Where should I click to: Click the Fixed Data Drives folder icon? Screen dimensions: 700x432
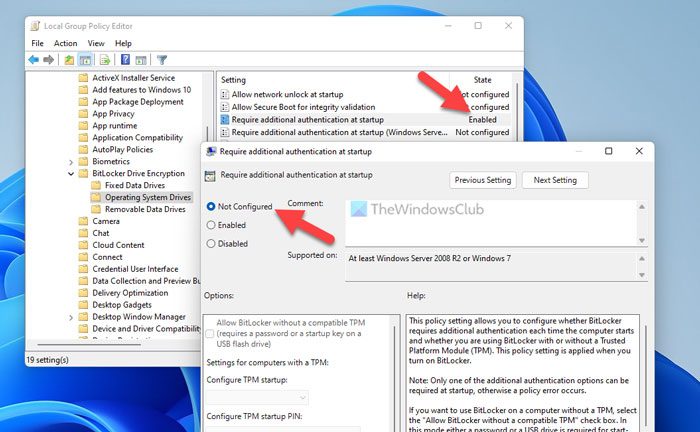(96, 185)
